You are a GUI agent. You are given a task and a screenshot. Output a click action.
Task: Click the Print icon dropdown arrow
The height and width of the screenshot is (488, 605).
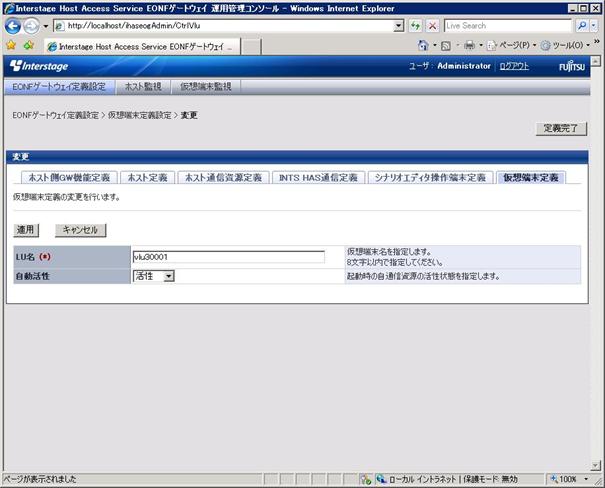[481, 46]
